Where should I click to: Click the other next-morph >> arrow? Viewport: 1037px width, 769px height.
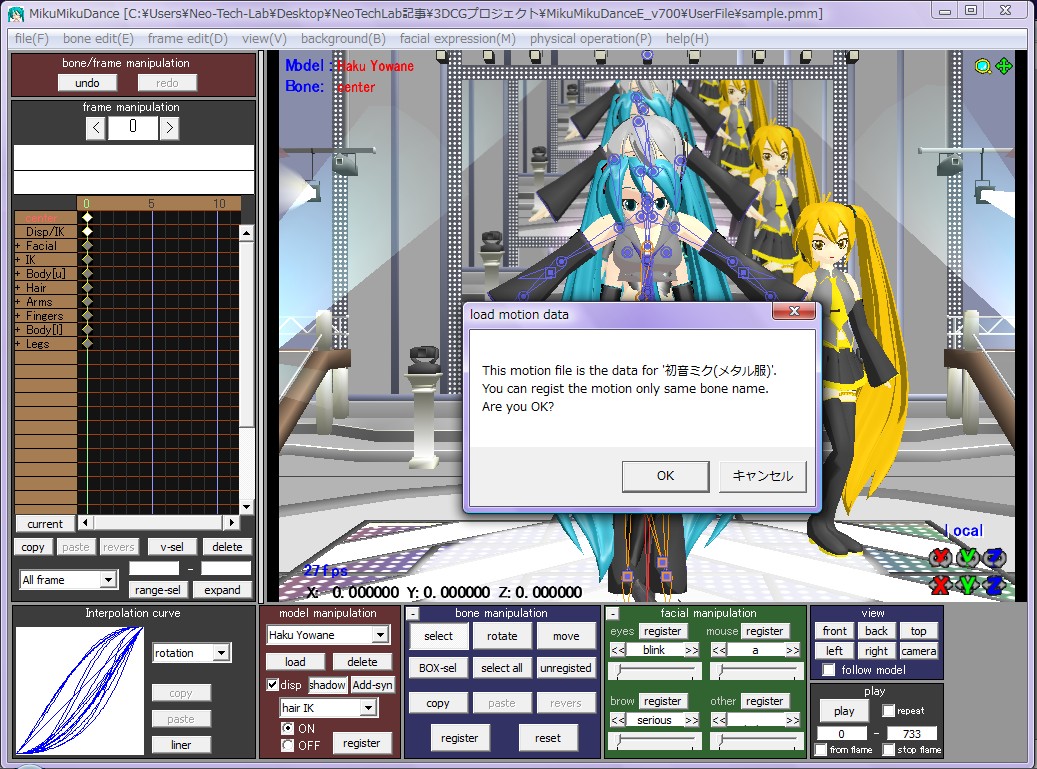click(x=793, y=720)
